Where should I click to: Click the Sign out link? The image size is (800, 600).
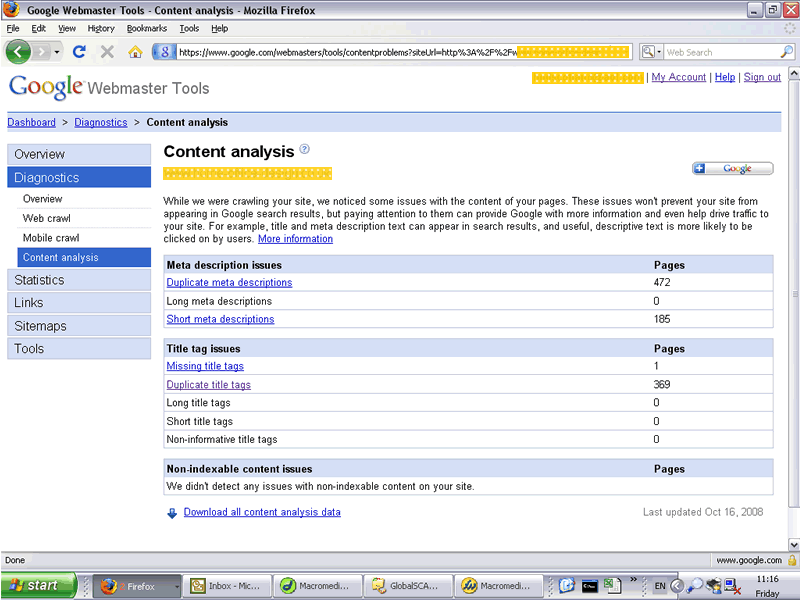pyautogui.click(x=762, y=77)
